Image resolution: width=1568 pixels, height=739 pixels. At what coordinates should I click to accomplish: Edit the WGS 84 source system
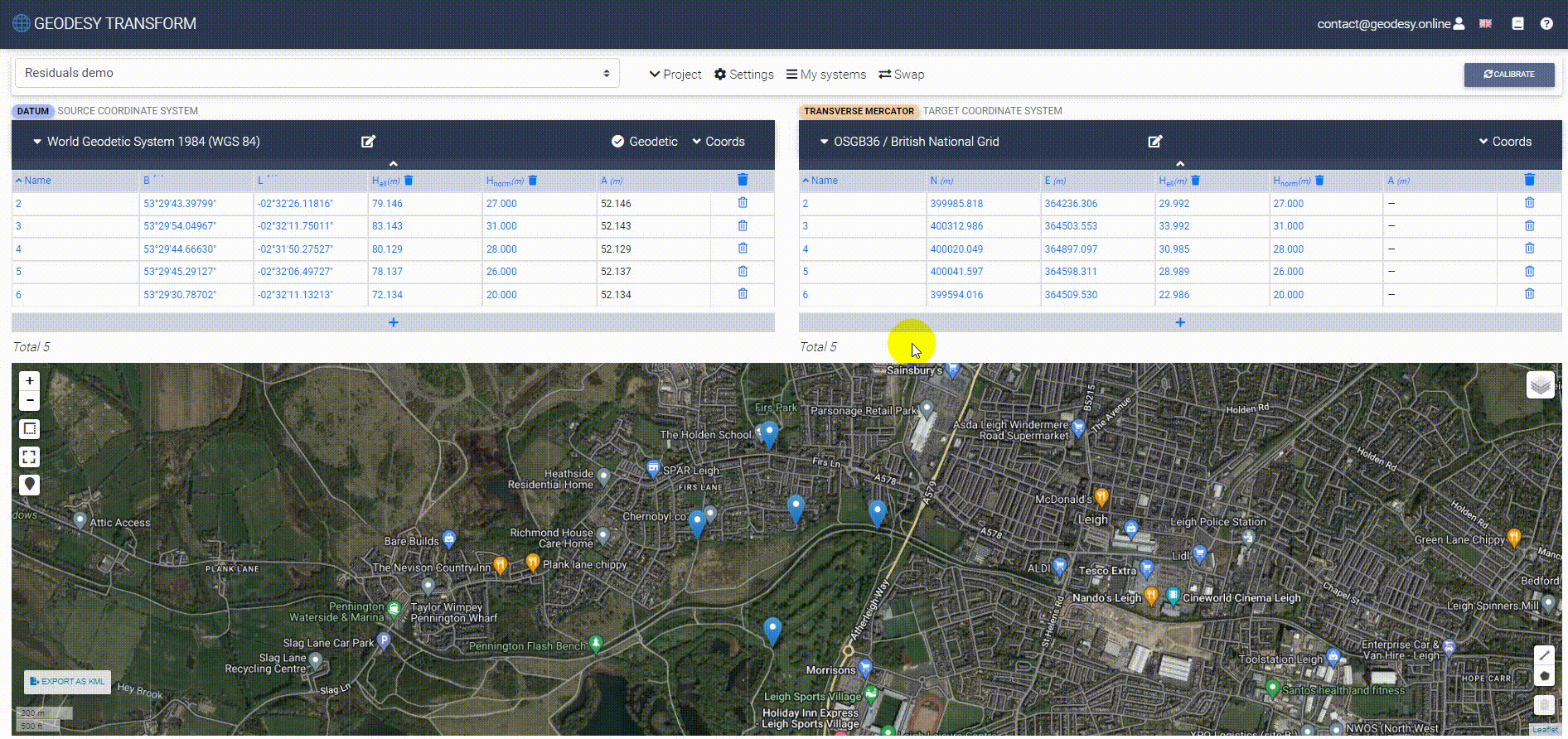tap(368, 142)
